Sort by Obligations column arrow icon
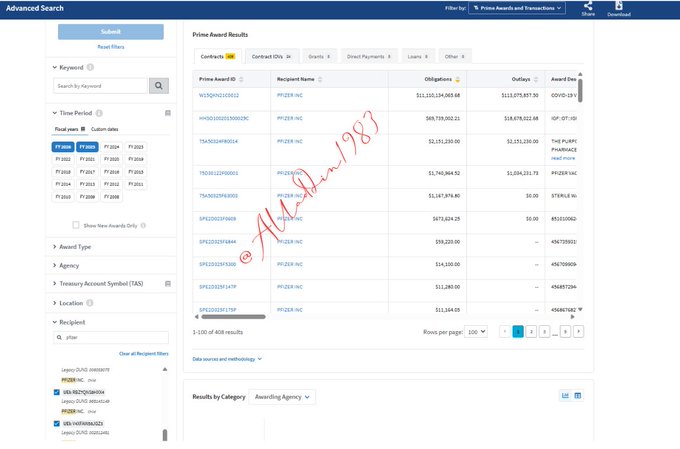Image resolution: width=680 pixels, height=449 pixels. point(458,78)
